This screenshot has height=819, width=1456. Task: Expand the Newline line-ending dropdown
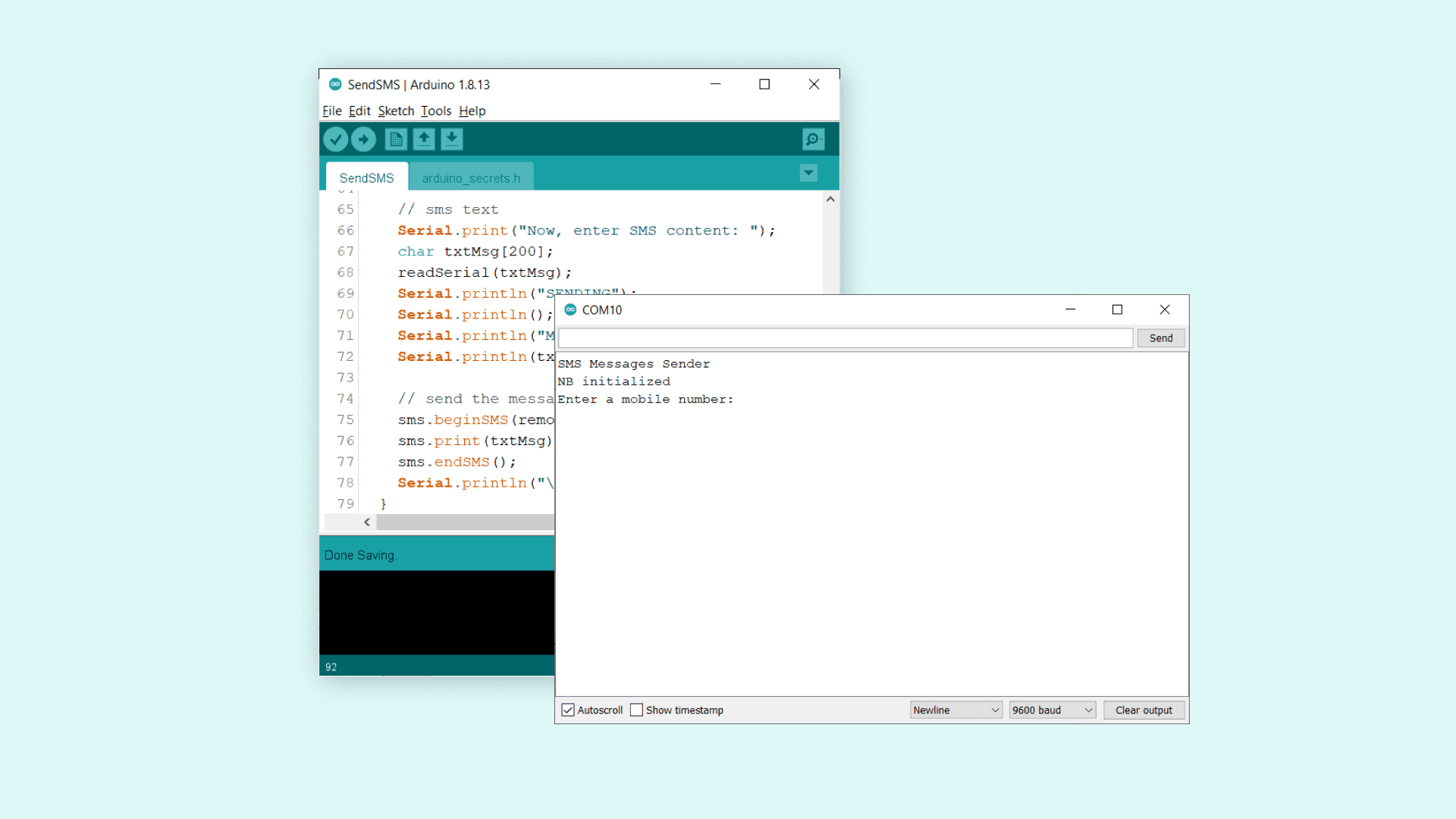click(x=955, y=710)
